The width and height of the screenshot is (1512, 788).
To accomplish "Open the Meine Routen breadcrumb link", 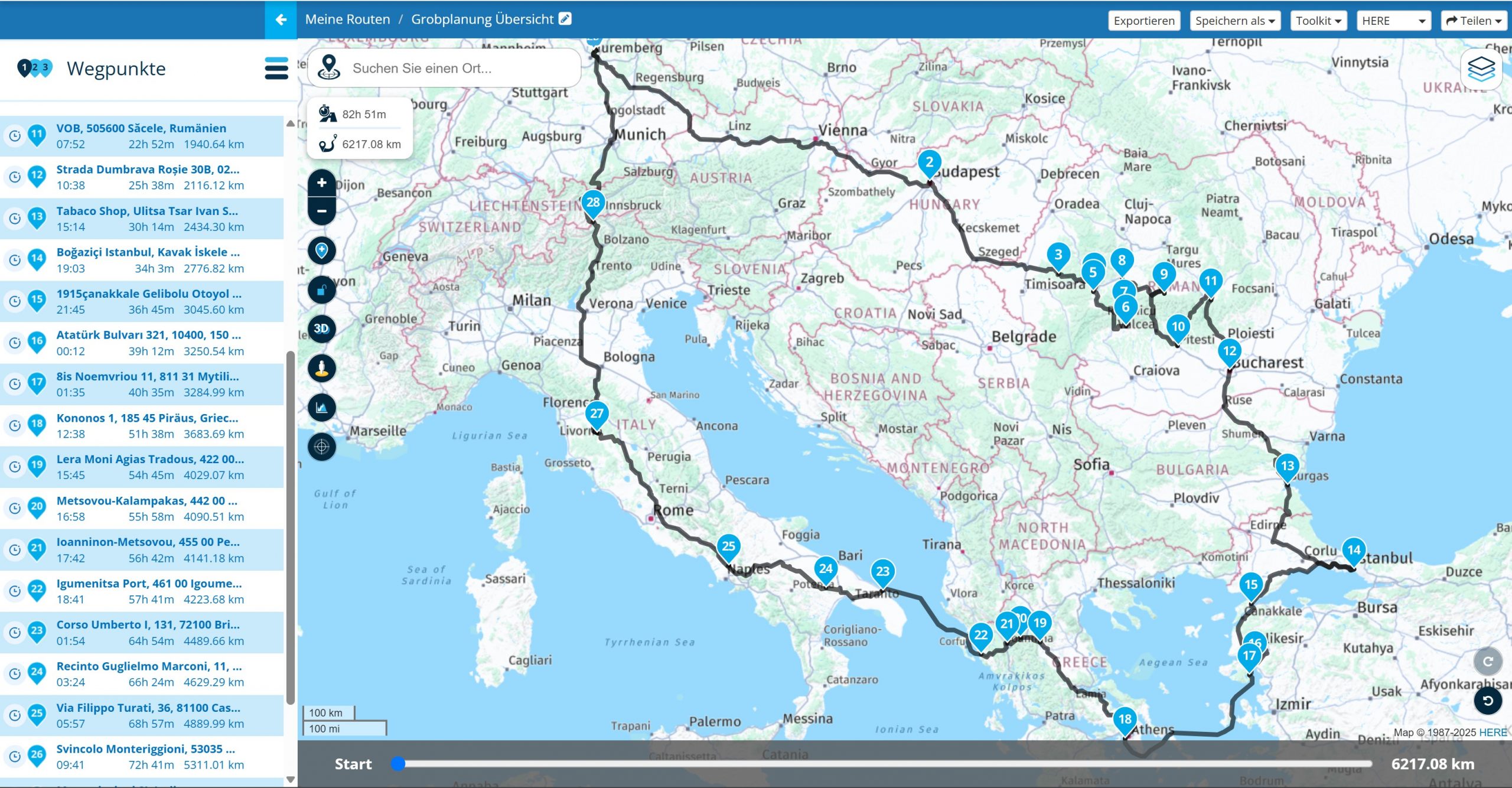I will [x=347, y=19].
